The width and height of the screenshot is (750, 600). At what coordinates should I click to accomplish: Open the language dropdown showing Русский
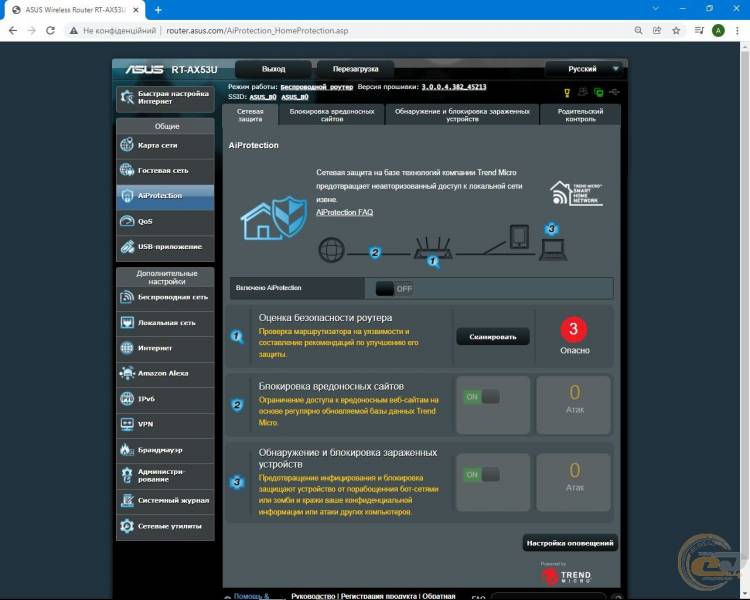point(584,69)
